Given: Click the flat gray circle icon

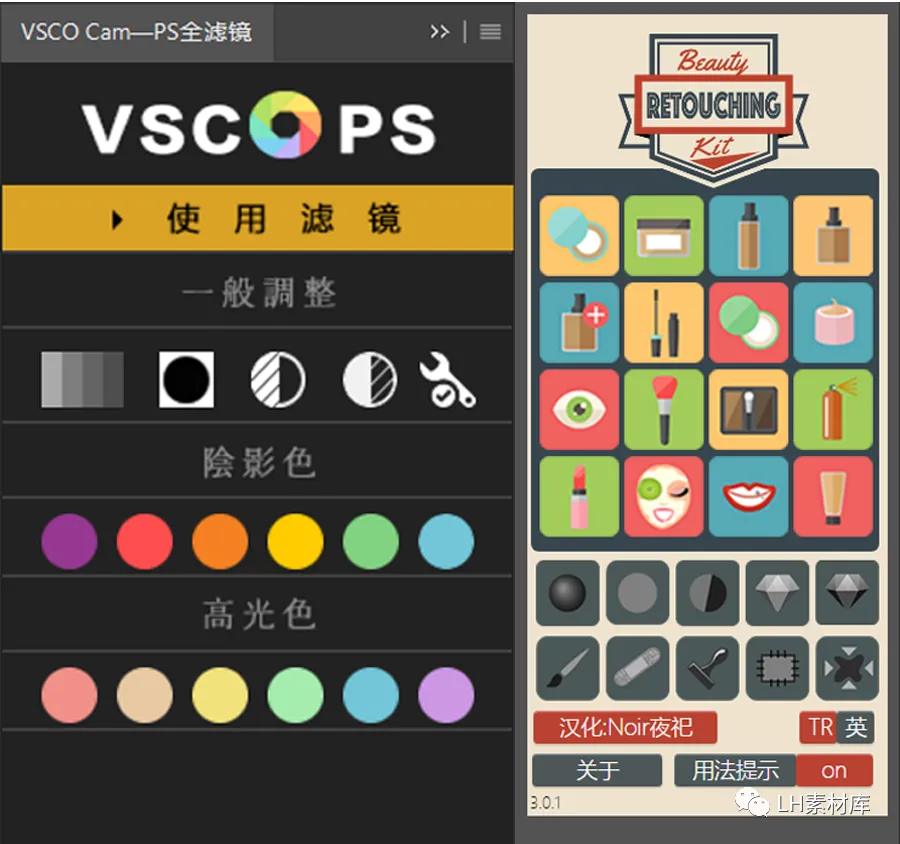Looking at the screenshot, I should click(x=638, y=593).
